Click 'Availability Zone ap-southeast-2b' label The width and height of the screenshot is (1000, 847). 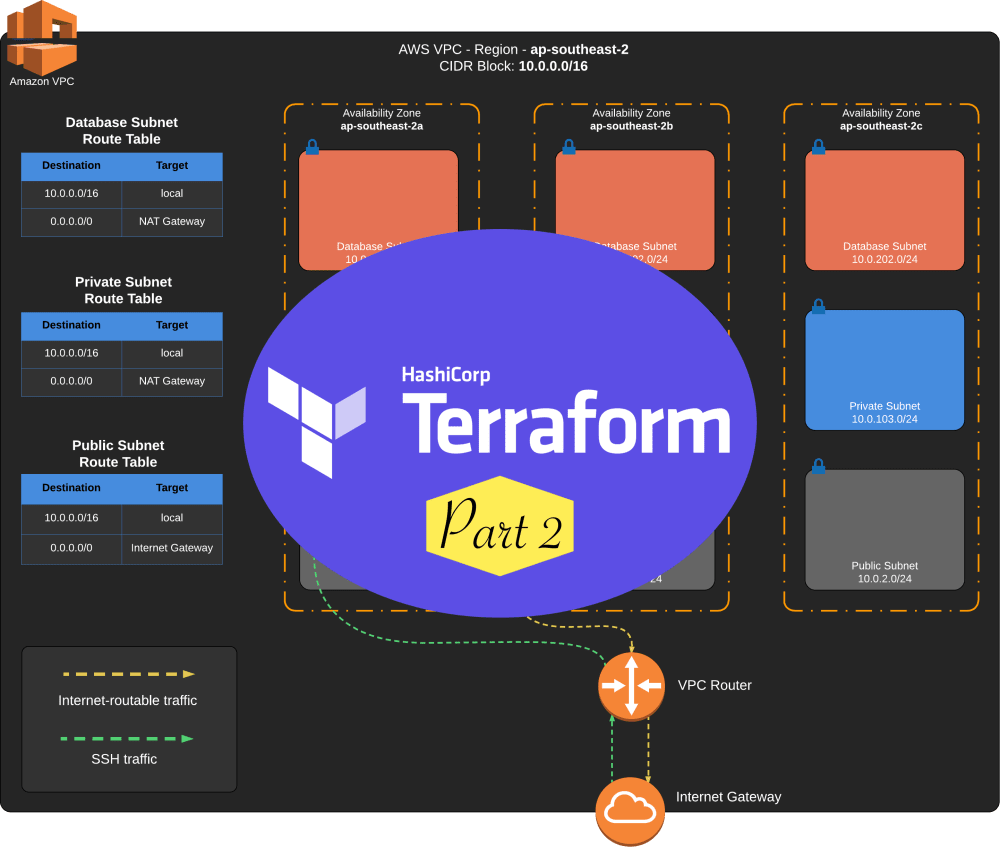[631, 119]
